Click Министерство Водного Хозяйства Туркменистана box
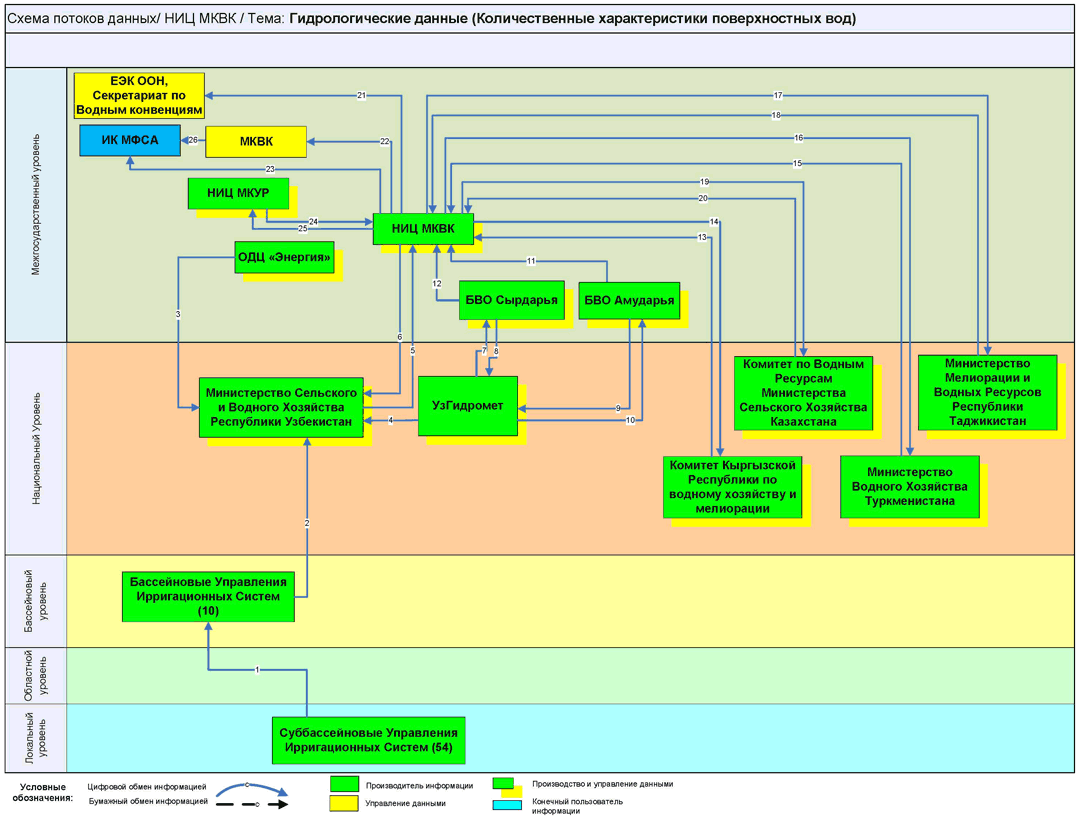Viewport: 1079px width, 819px height. pos(909,486)
